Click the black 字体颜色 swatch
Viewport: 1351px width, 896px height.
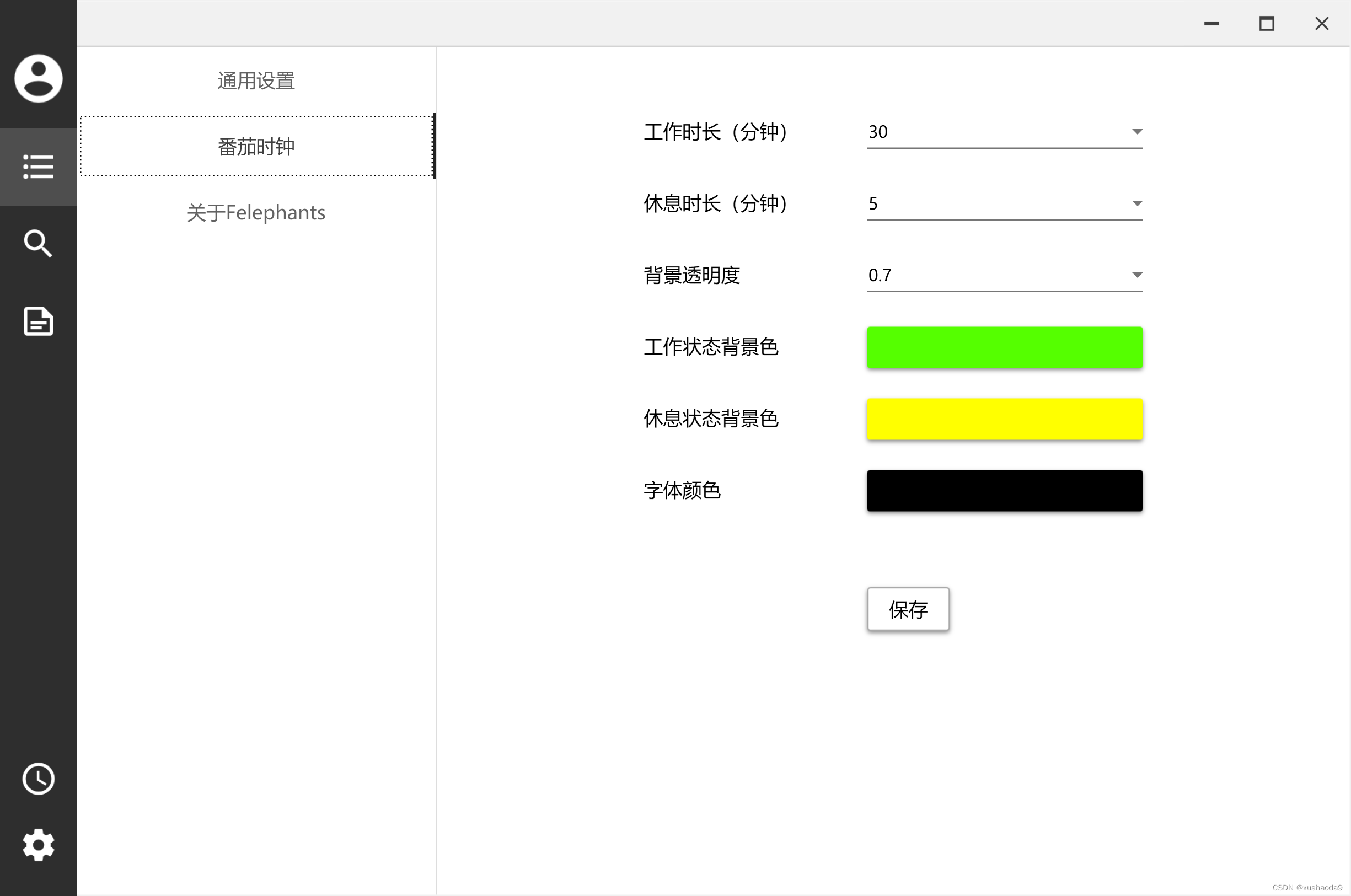pos(1004,491)
